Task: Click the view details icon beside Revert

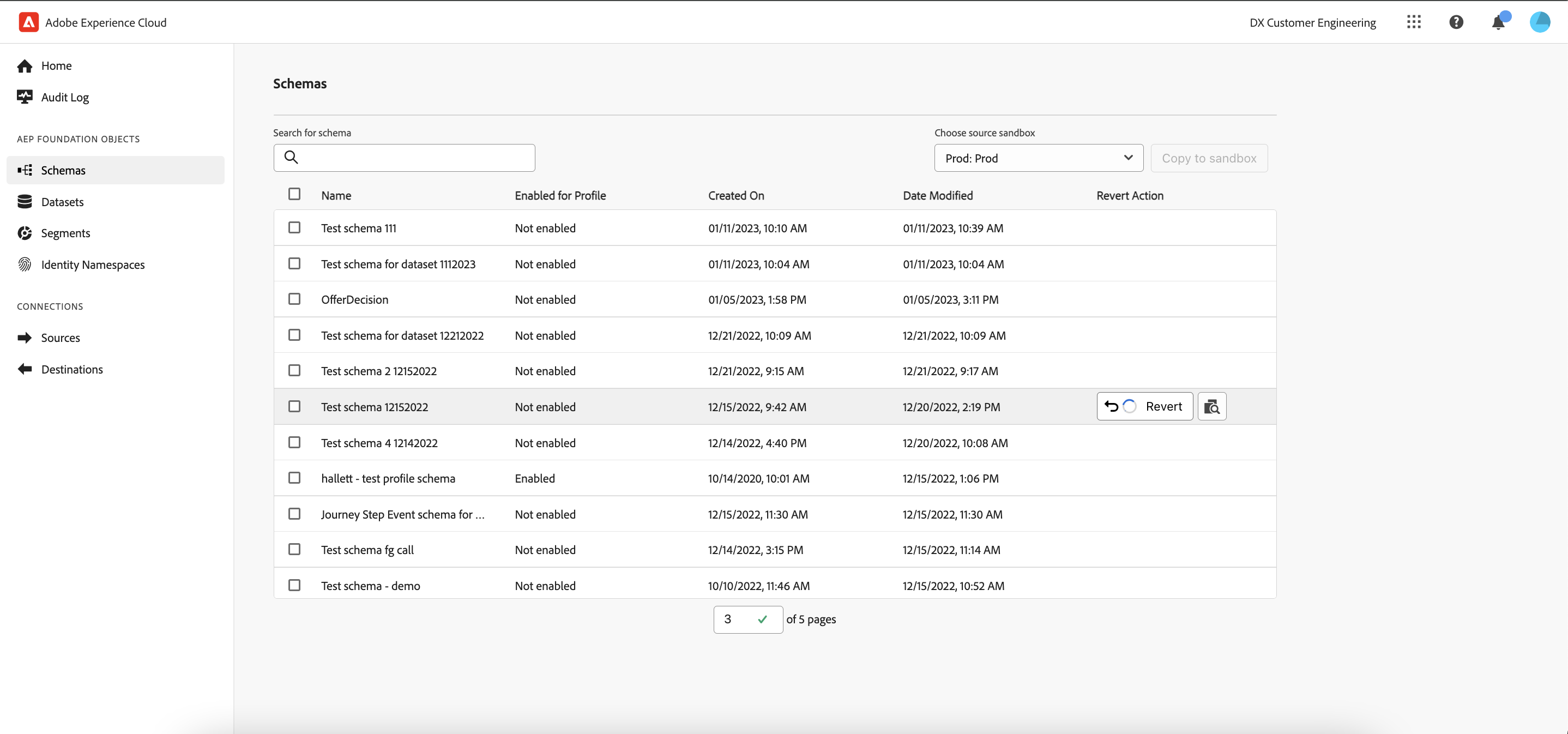Action: coord(1211,407)
